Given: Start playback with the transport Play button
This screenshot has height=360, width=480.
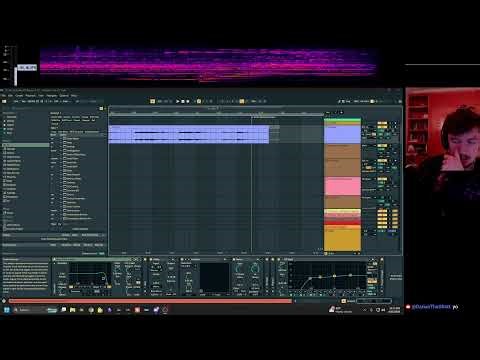Looking at the screenshot, I should [178, 101].
